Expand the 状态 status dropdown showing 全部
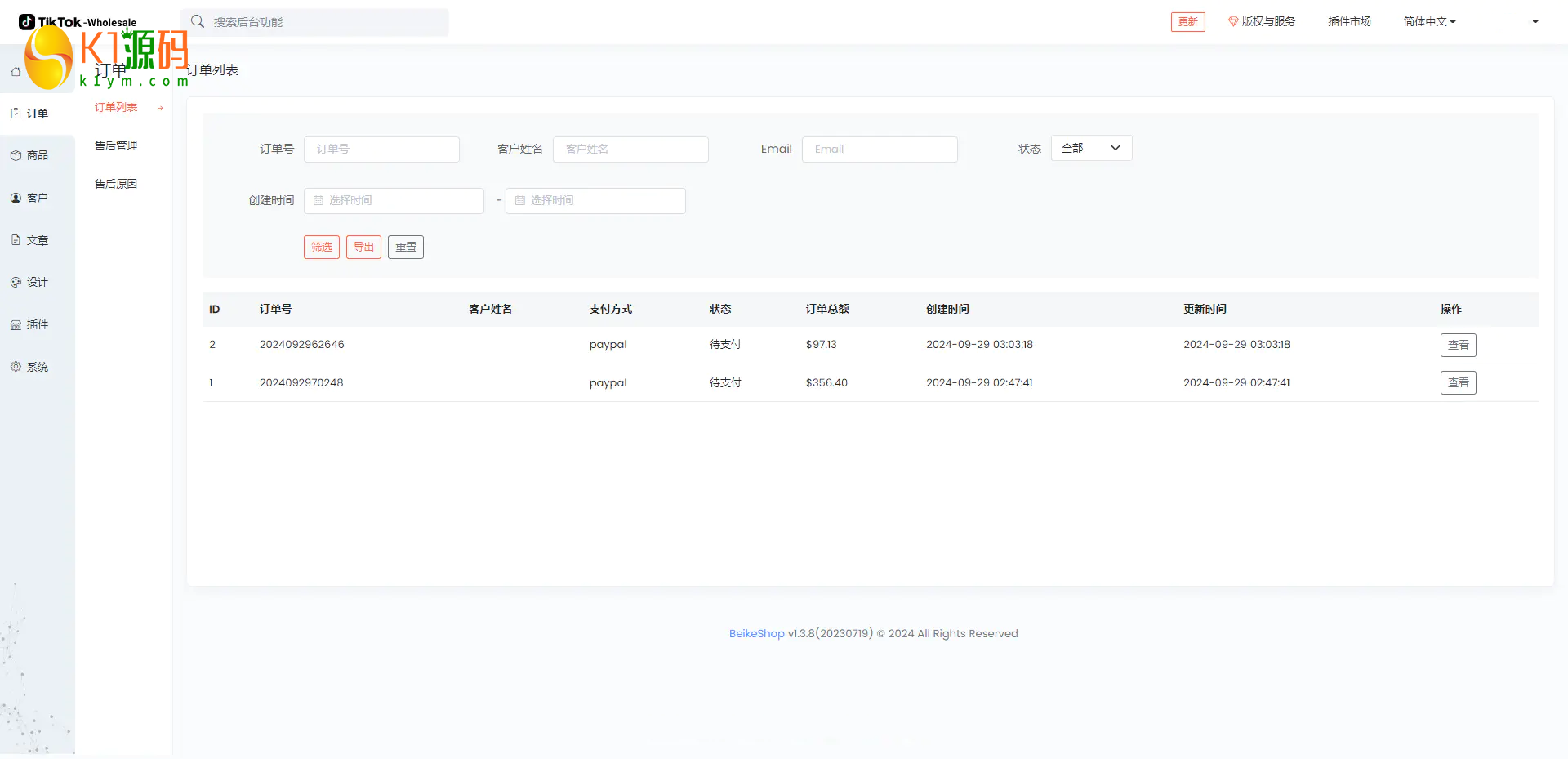 coord(1090,148)
